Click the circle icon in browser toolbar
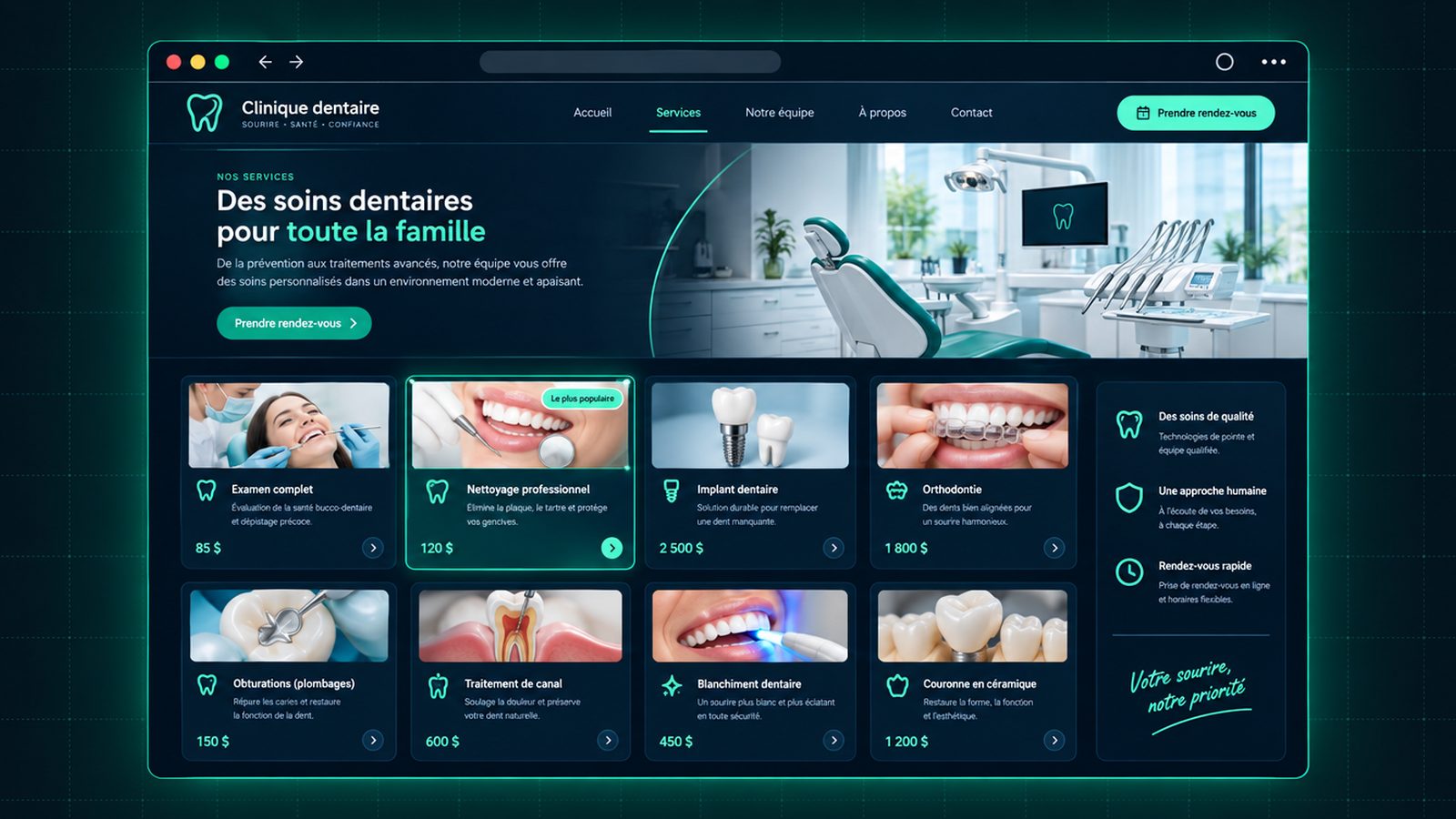Image resolution: width=1456 pixels, height=819 pixels. coord(1225,62)
